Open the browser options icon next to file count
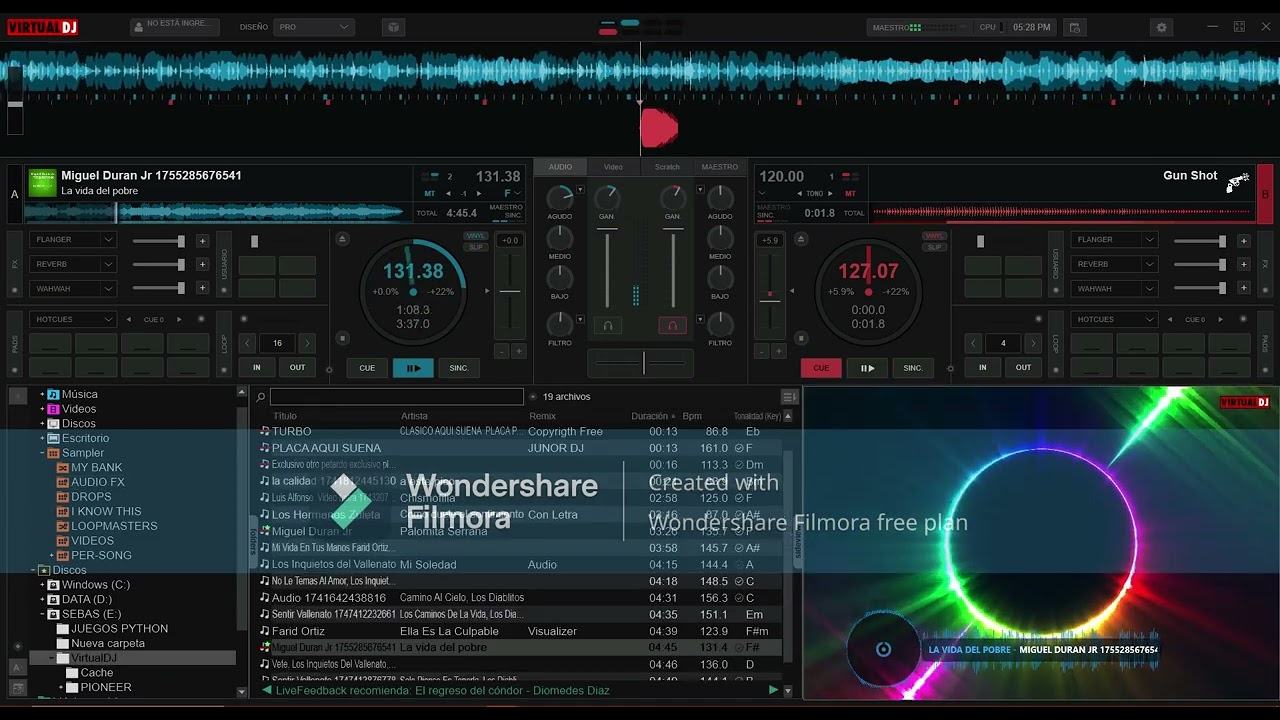The width and height of the screenshot is (1280, 720). [x=789, y=397]
